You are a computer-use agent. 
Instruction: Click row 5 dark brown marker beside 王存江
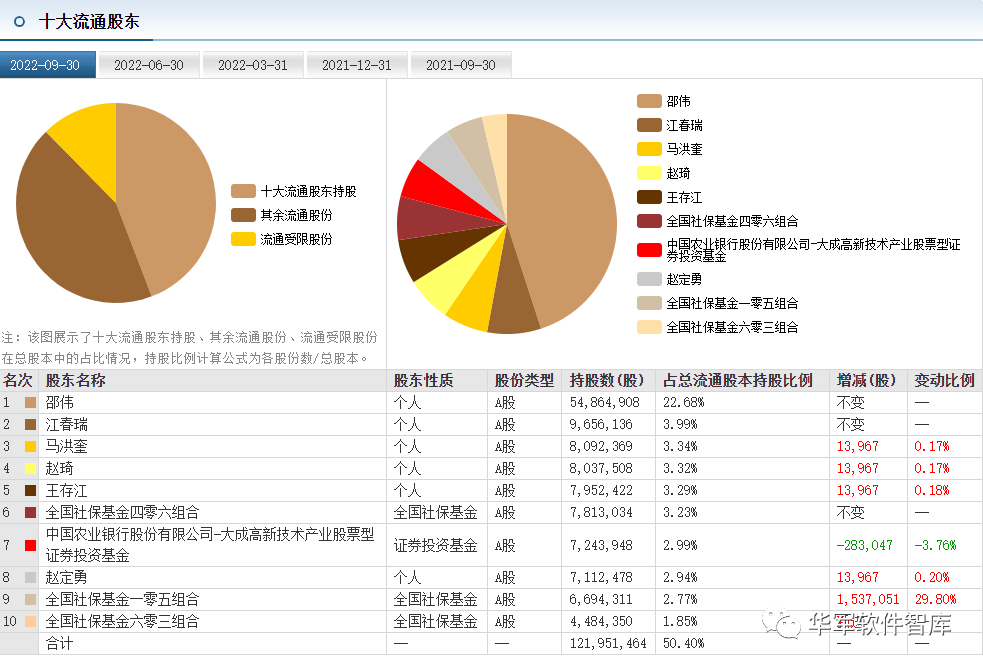30,491
